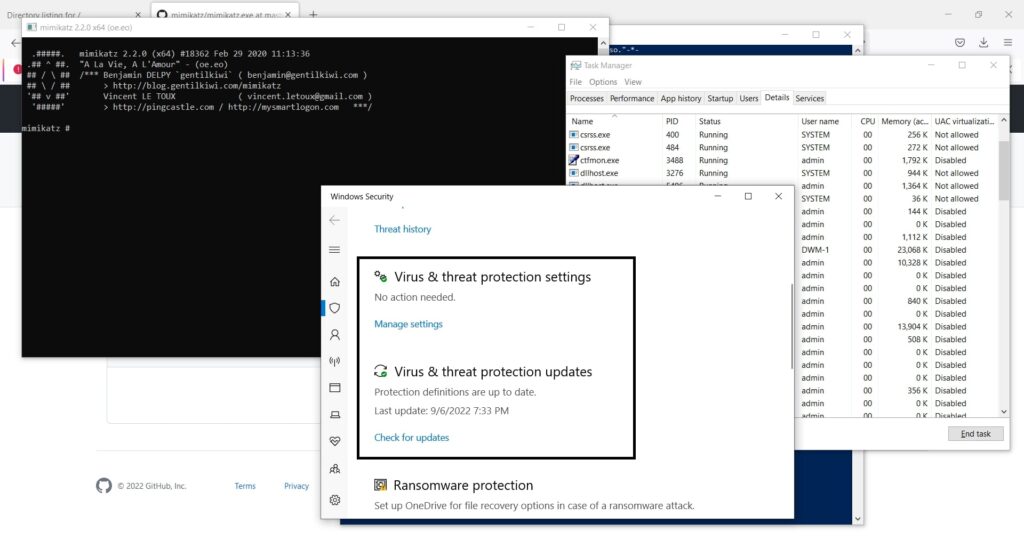This screenshot has height=548, width=1024.
Task: Open File menu in Task Manager
Action: pyautogui.click(x=575, y=82)
